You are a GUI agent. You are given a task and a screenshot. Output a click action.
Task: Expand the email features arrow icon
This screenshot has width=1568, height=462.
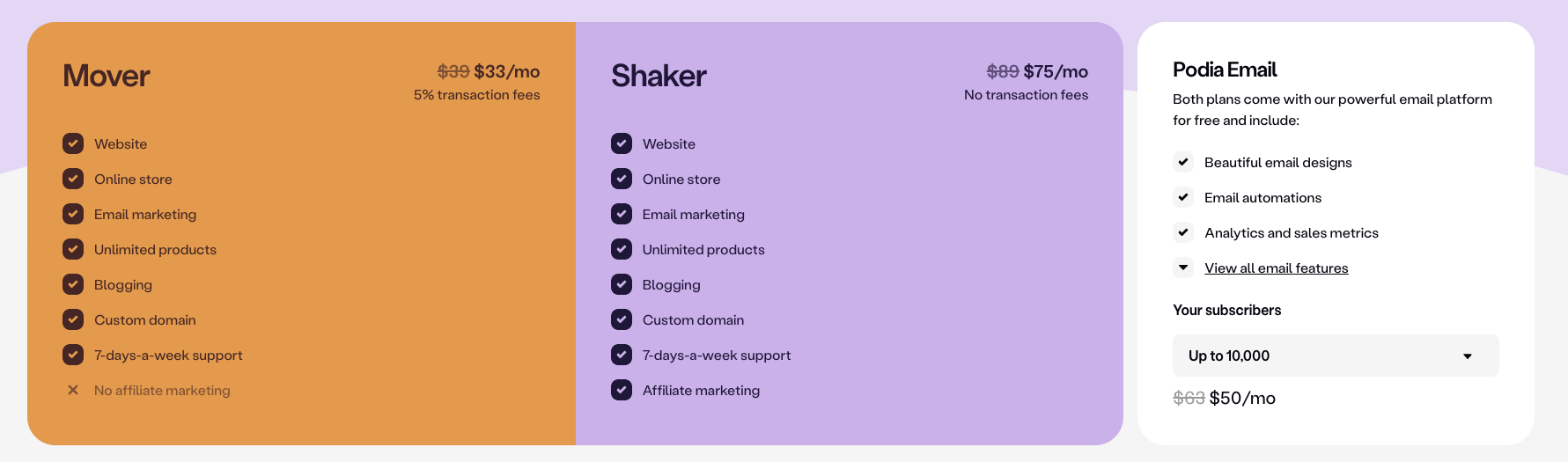point(1183,268)
